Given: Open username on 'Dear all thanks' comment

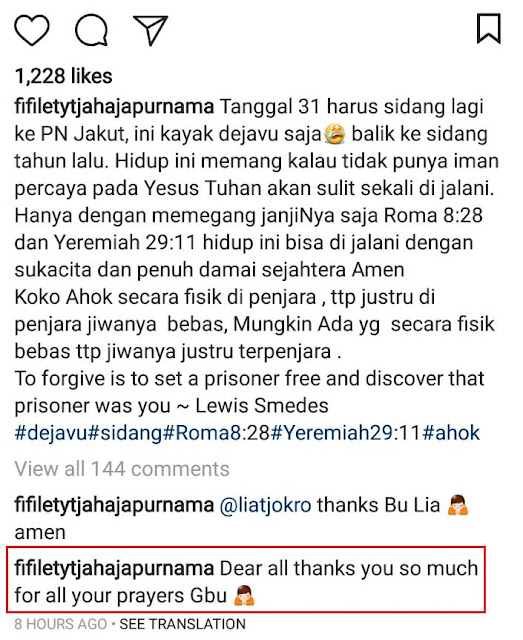Looking at the screenshot, I should (114, 569).
